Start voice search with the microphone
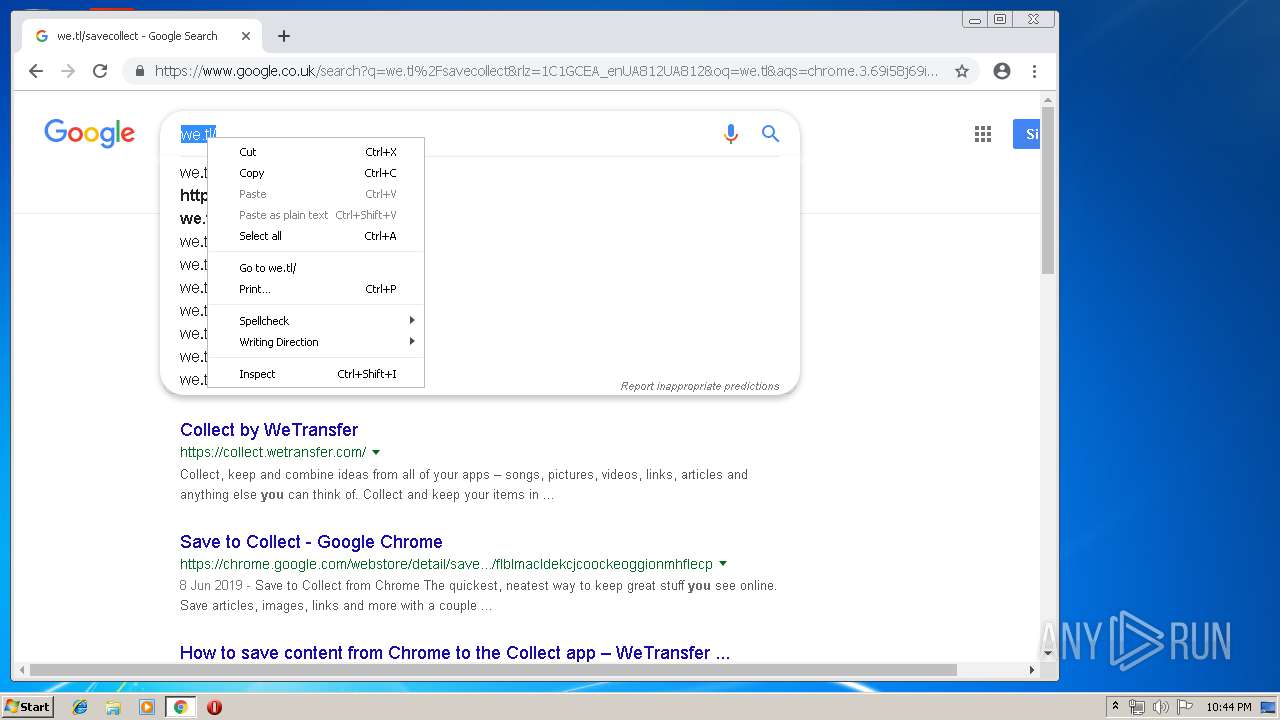This screenshot has width=1280, height=720. [x=731, y=134]
